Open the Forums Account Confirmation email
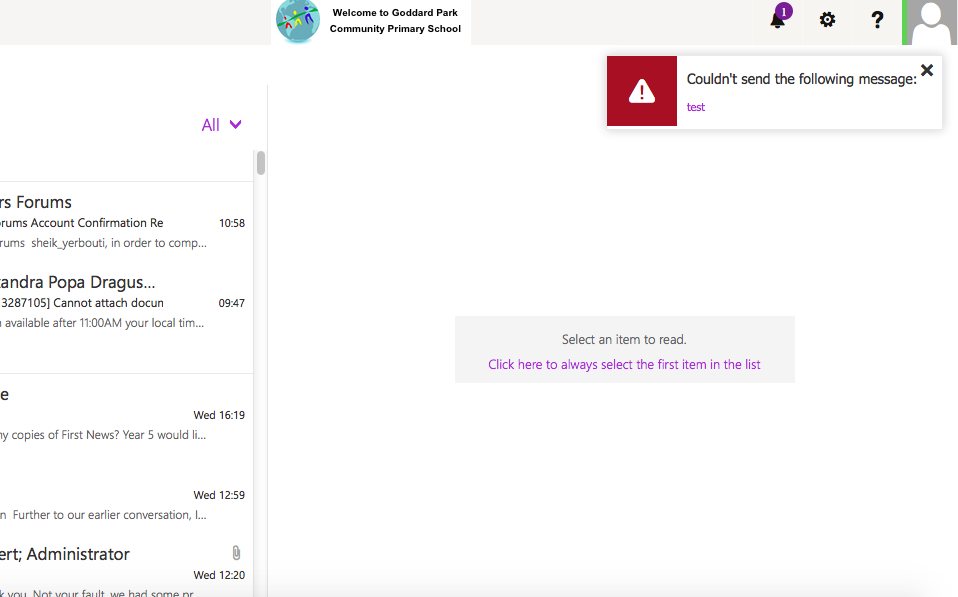 point(125,222)
